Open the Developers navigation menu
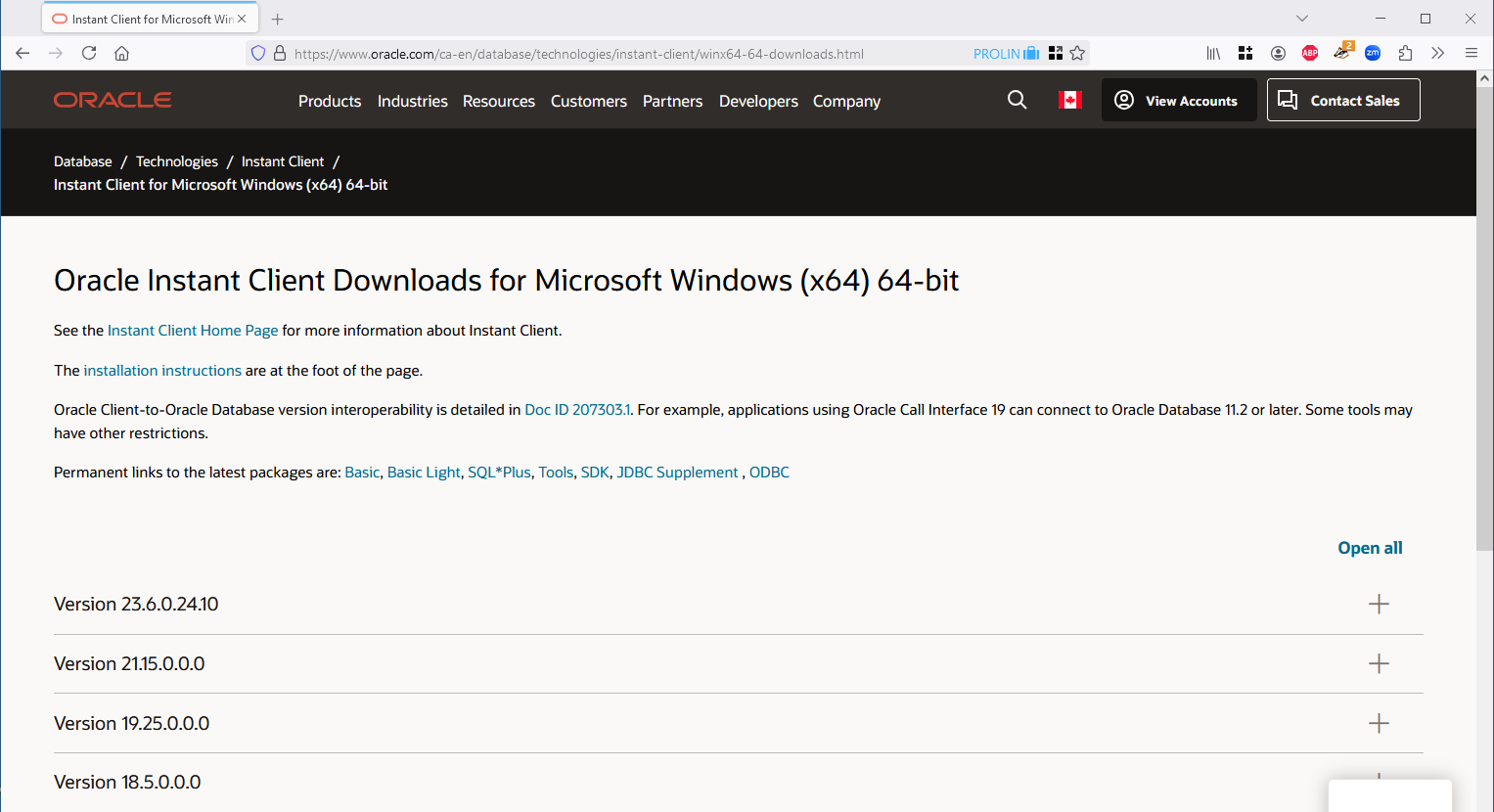Viewport: 1494px width, 812px height. 758,101
